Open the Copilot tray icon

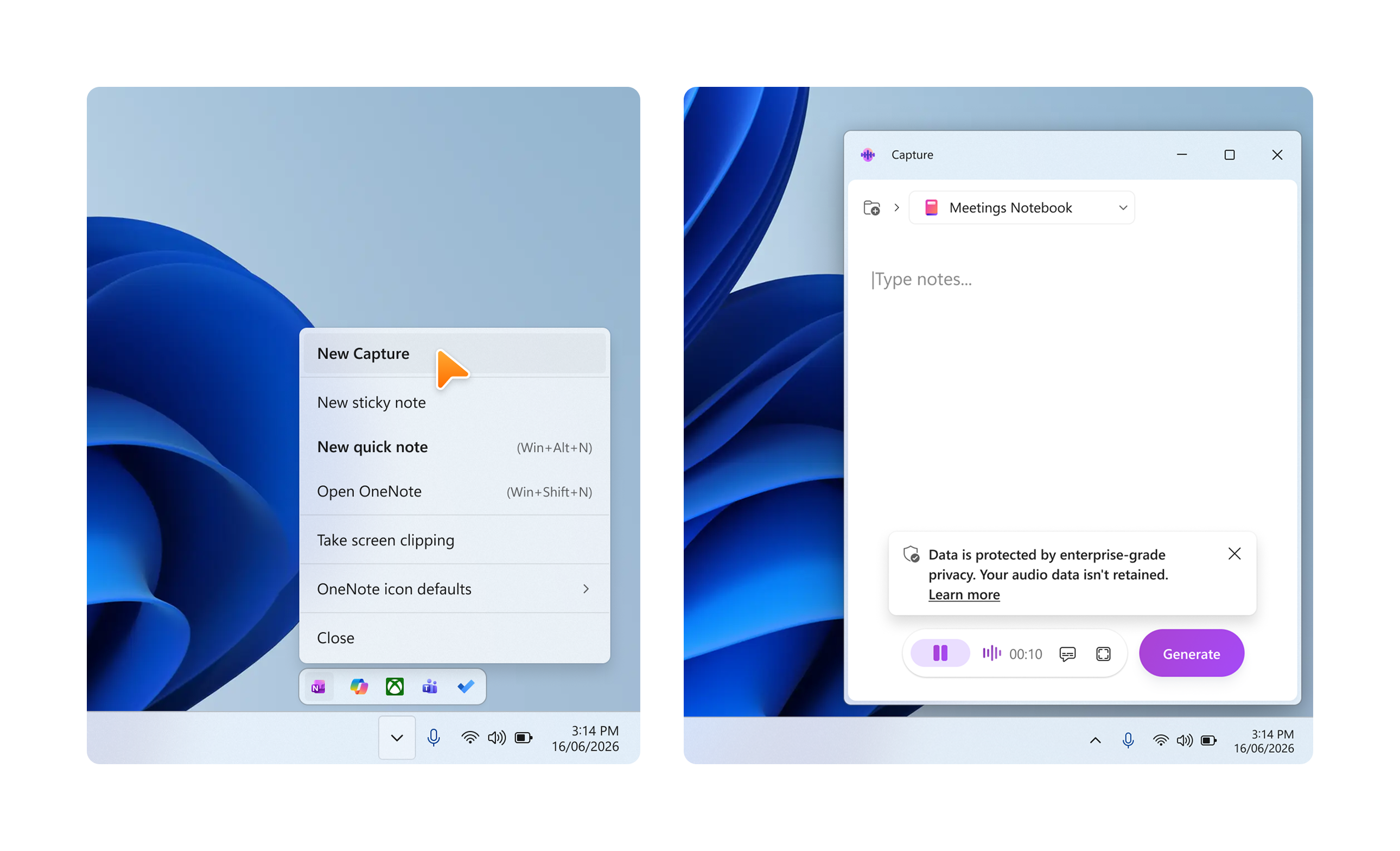click(x=359, y=687)
